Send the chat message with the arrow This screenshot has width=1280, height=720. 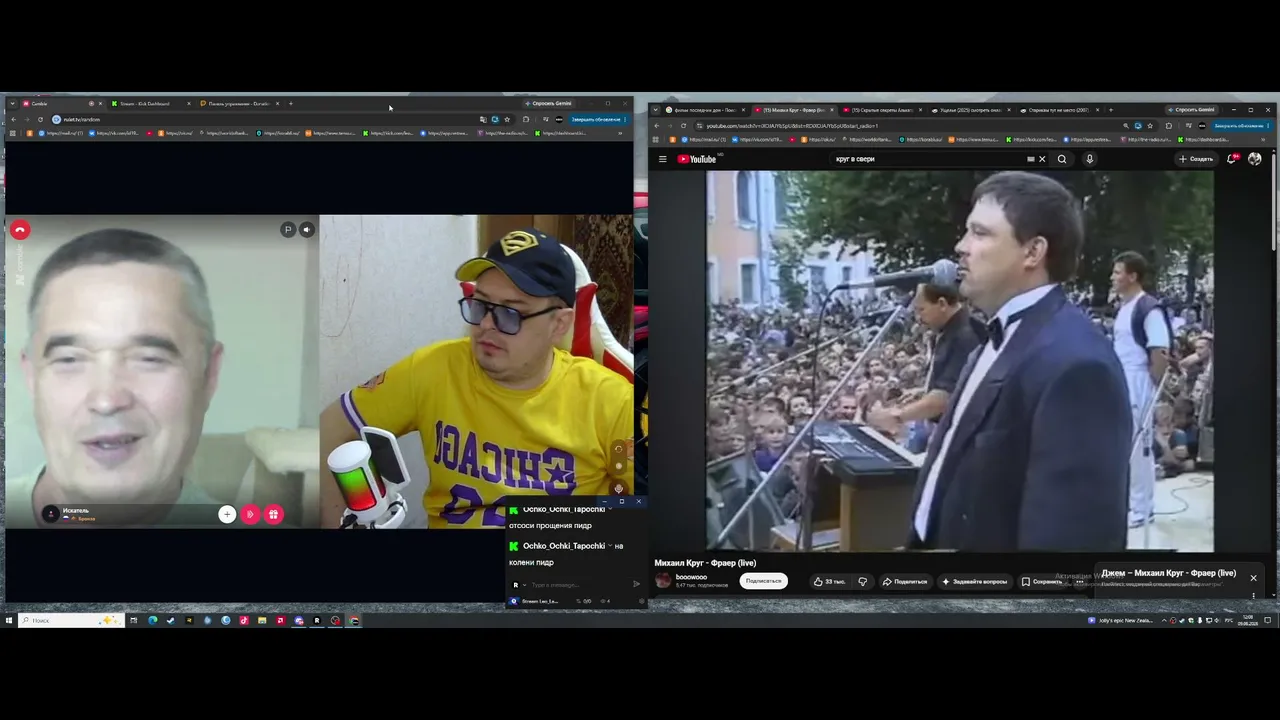click(637, 585)
